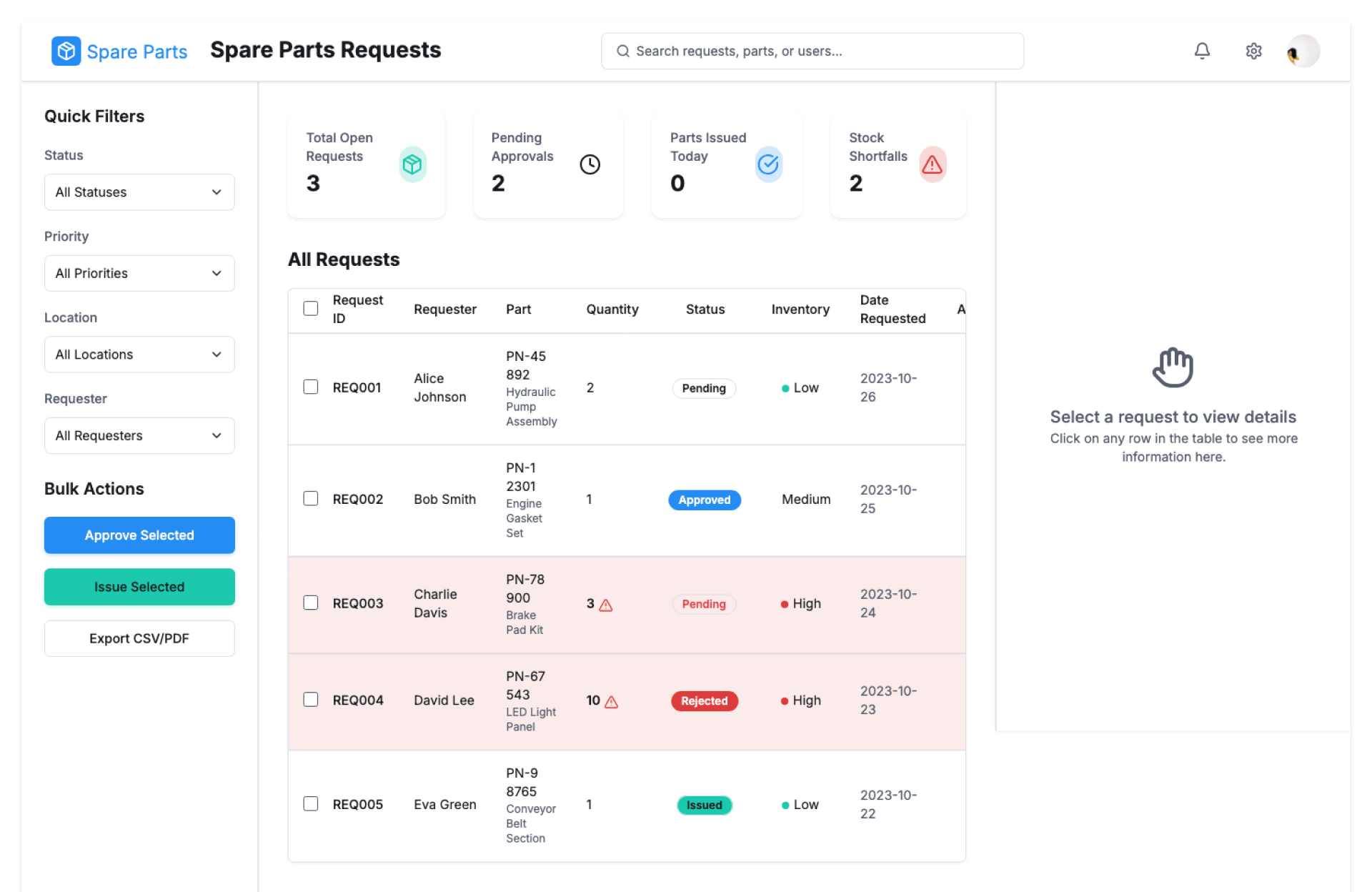Image resolution: width=1372 pixels, height=892 pixels.
Task: Open notifications bell icon
Action: coord(1202,51)
